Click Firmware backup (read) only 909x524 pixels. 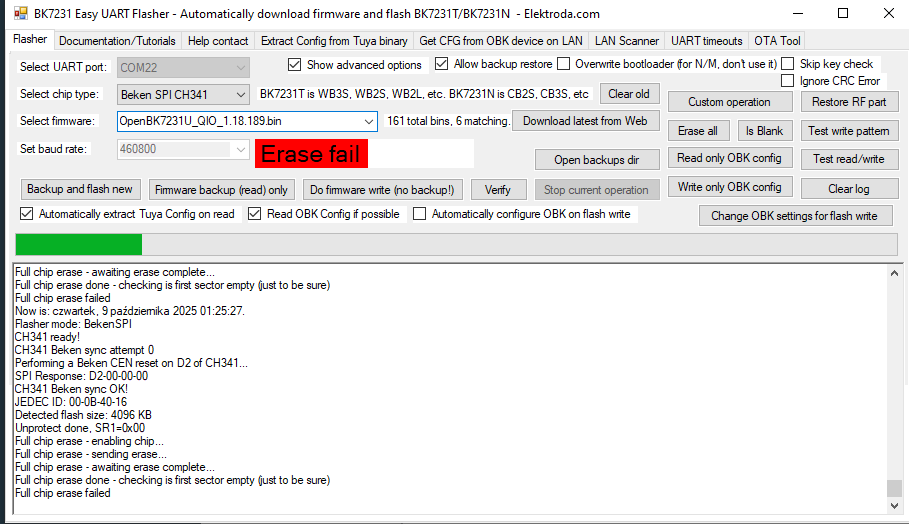point(221,190)
